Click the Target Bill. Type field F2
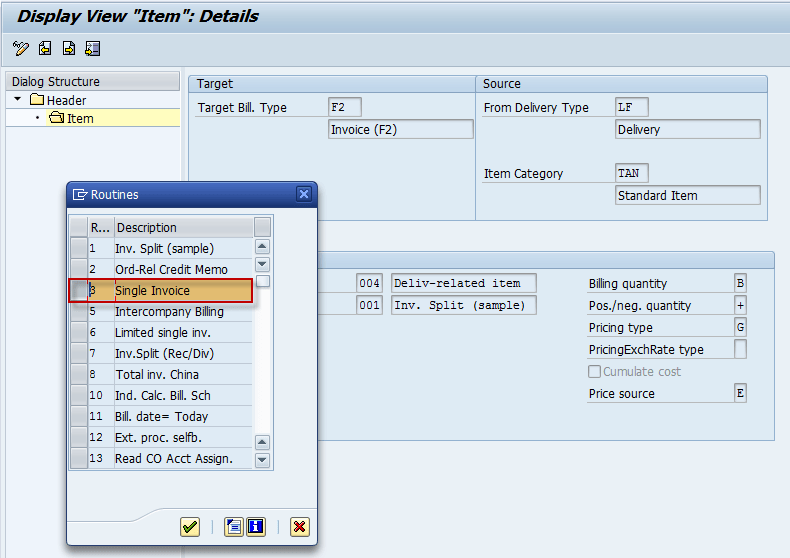 345,107
